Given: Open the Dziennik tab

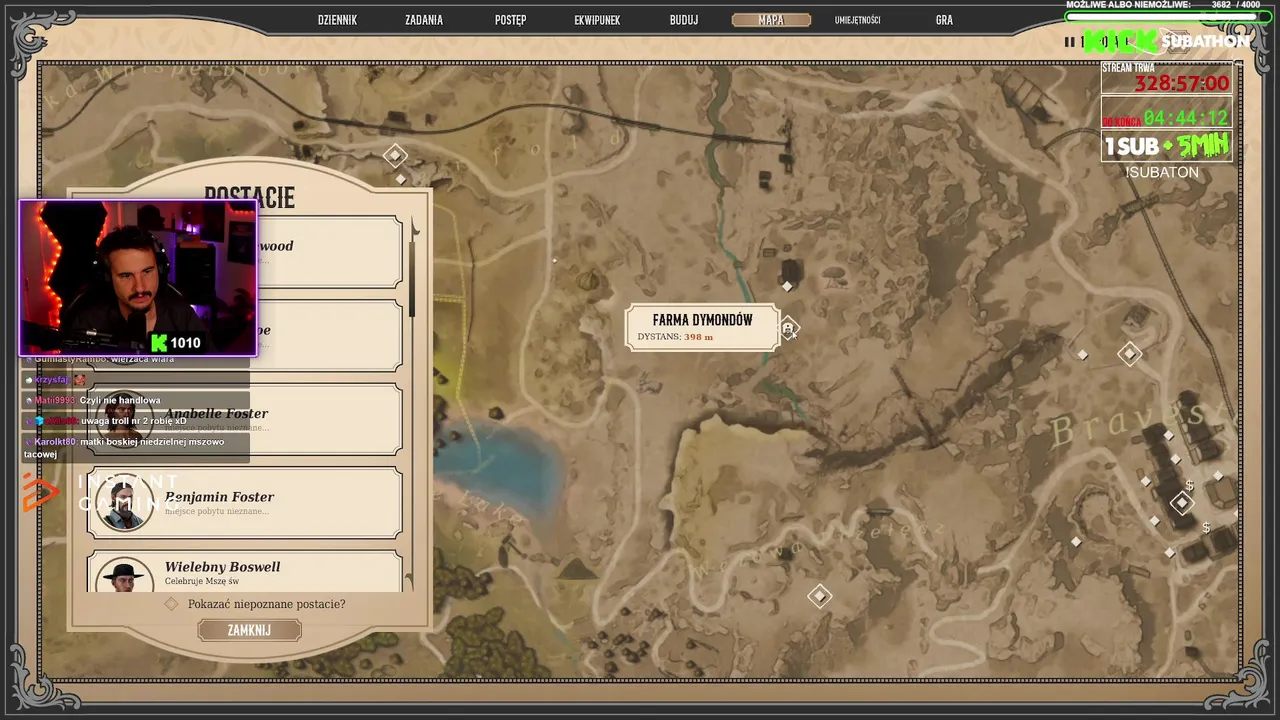Looking at the screenshot, I should point(337,20).
